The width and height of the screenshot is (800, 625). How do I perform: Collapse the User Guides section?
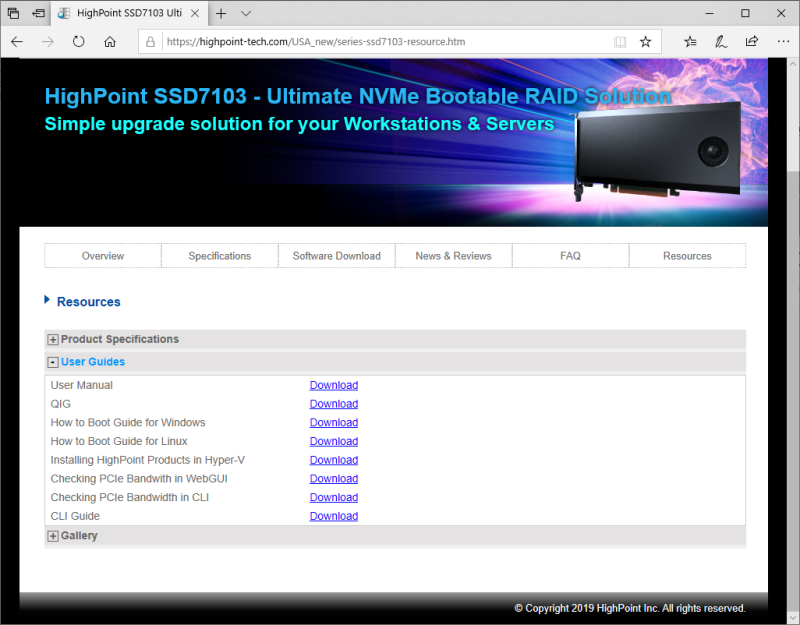[x=53, y=362]
